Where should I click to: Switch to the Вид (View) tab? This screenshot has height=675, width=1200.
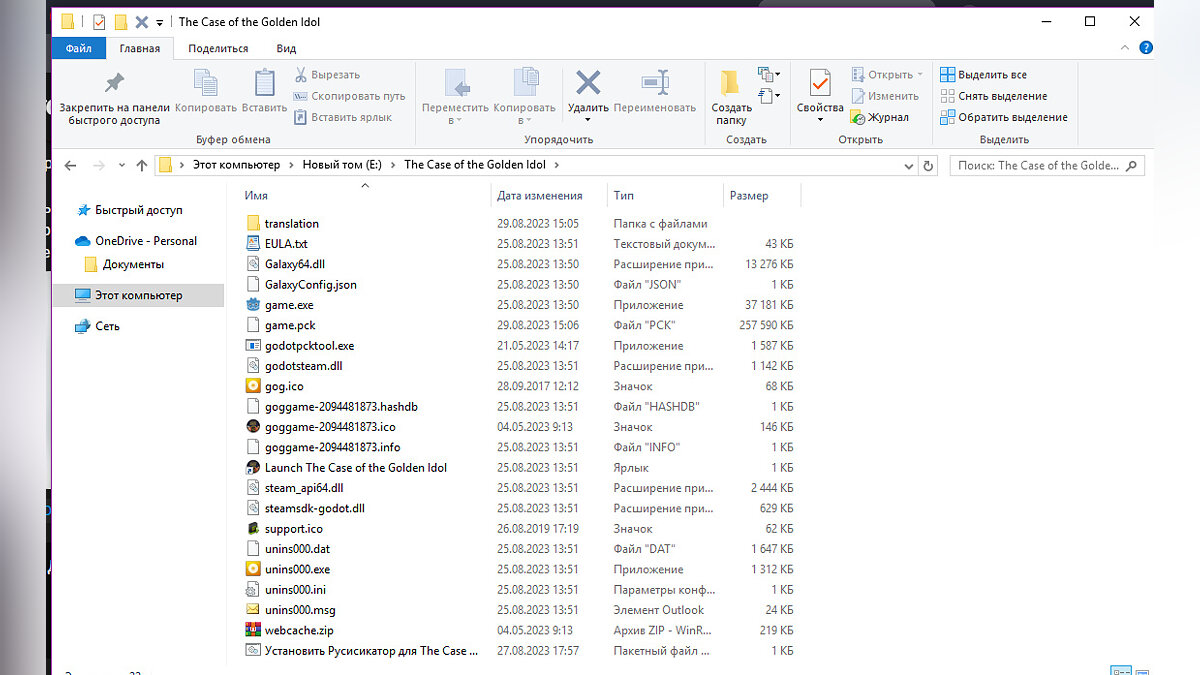(x=286, y=48)
